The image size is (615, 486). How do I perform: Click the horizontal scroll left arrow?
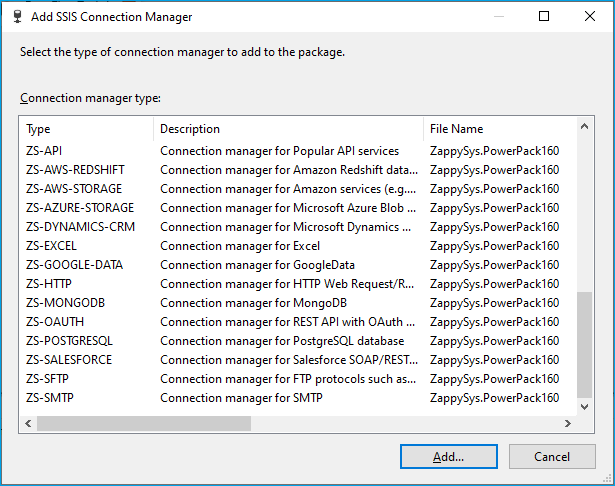click(x=28, y=423)
